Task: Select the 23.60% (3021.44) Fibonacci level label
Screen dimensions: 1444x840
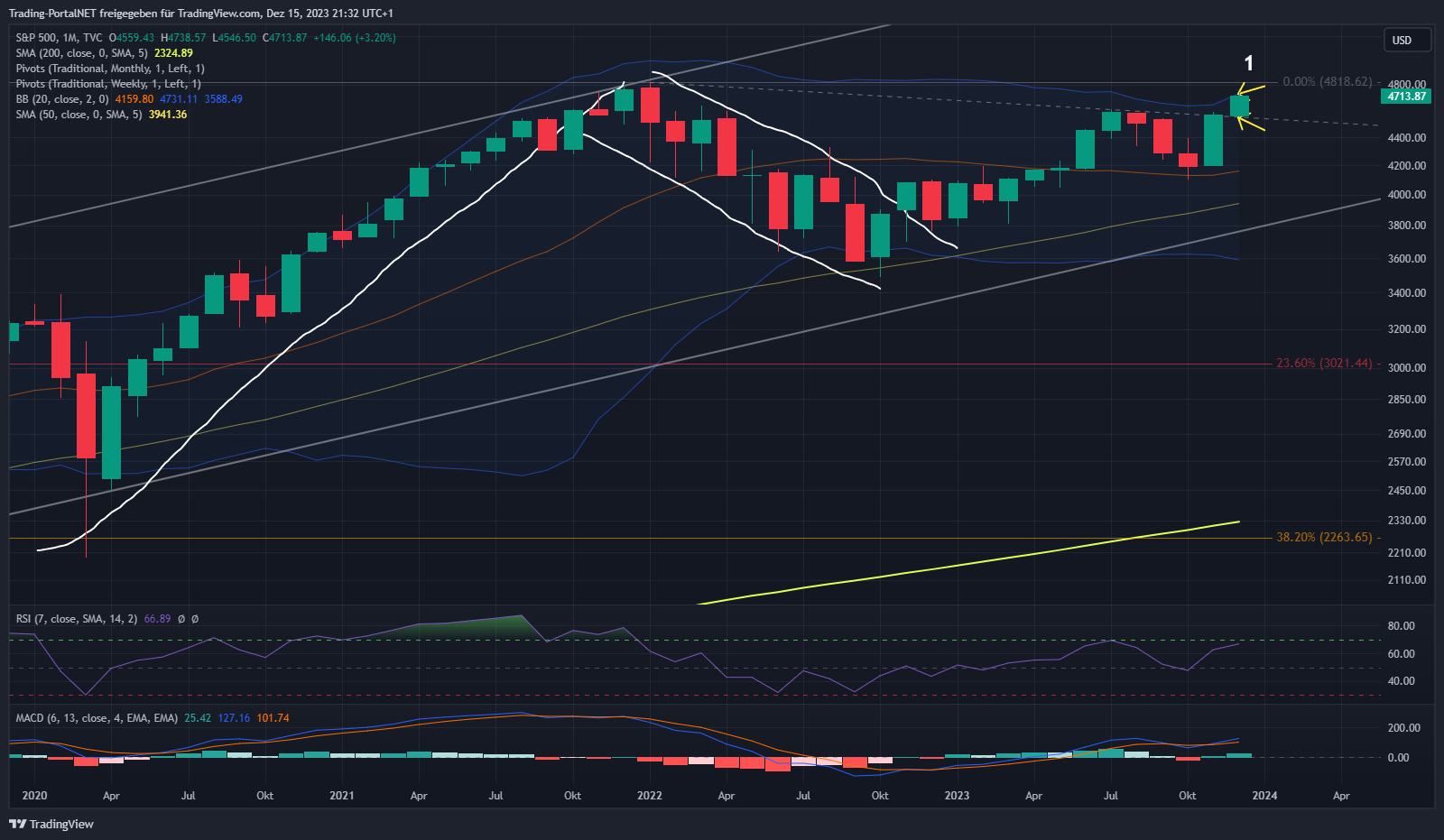Action: pyautogui.click(x=1323, y=364)
